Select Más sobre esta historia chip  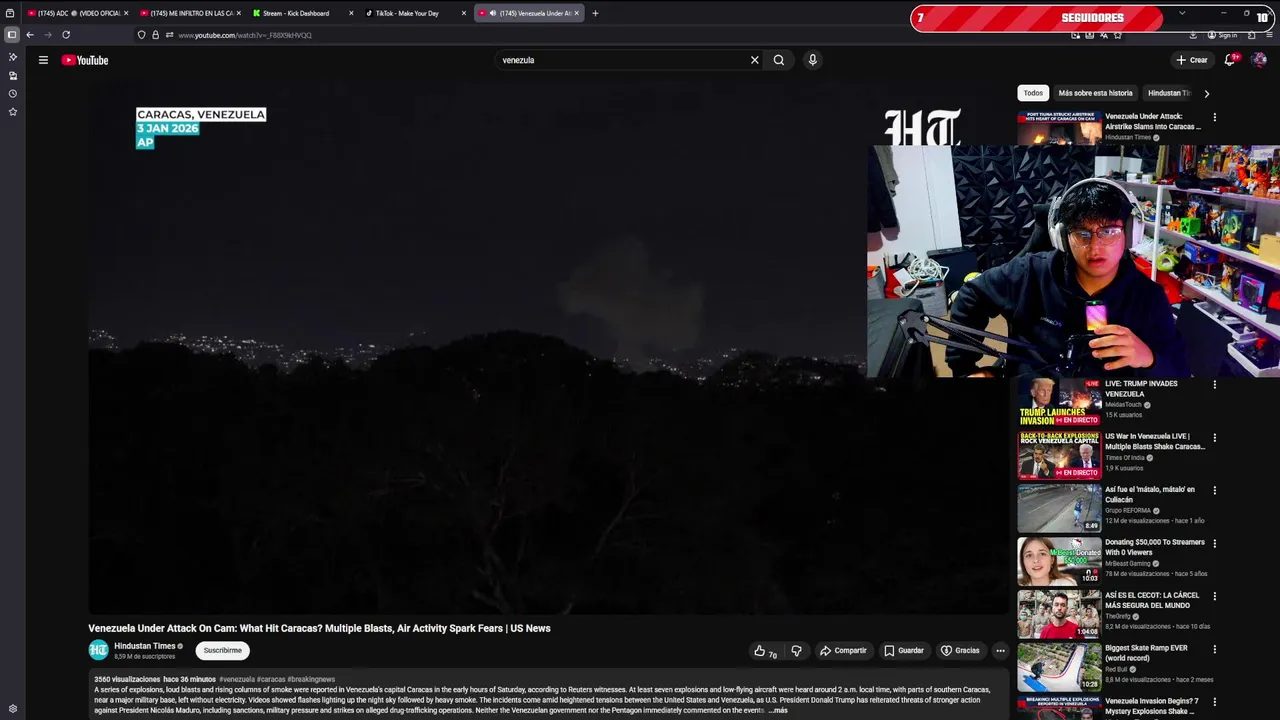[x=1095, y=93]
